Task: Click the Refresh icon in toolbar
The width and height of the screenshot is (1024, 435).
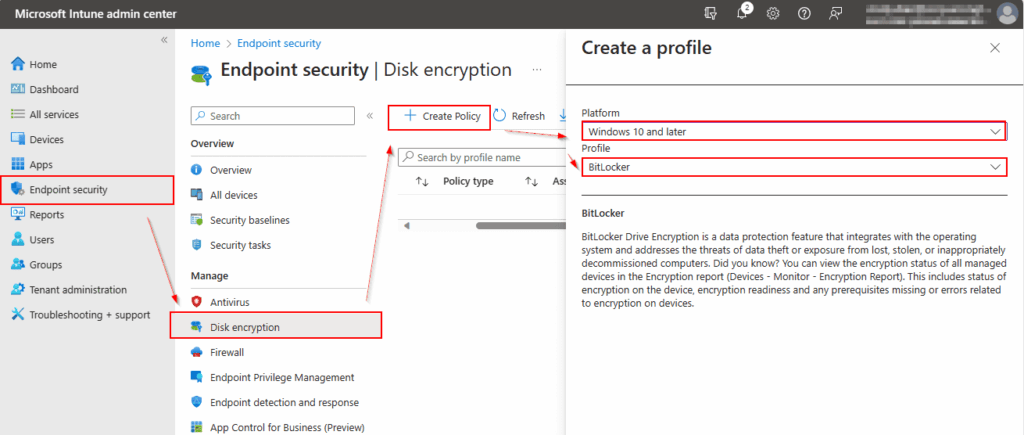Action: [500, 116]
